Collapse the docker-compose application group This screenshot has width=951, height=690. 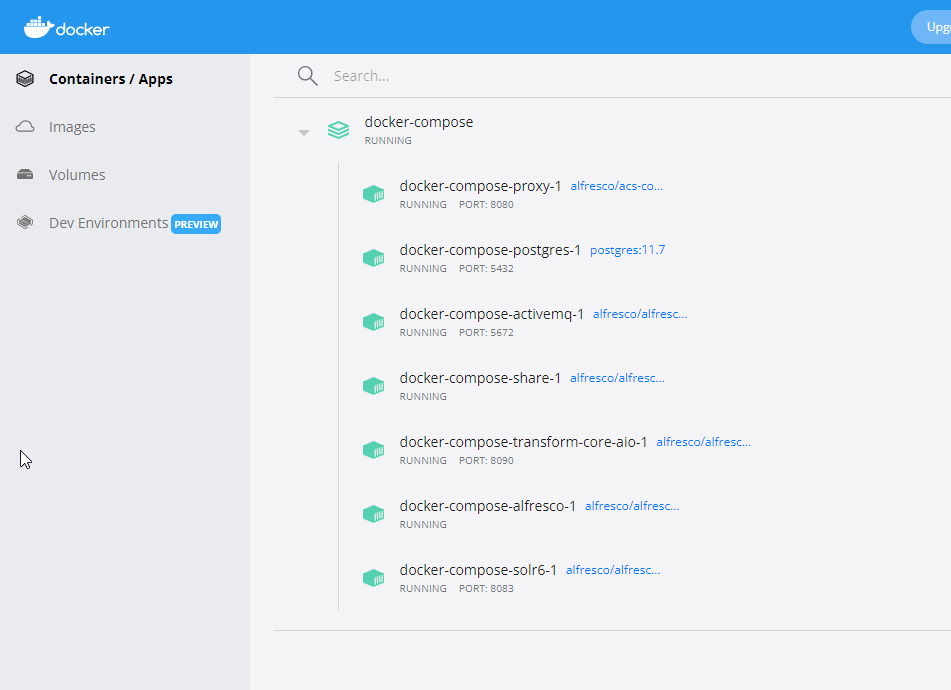[303, 130]
